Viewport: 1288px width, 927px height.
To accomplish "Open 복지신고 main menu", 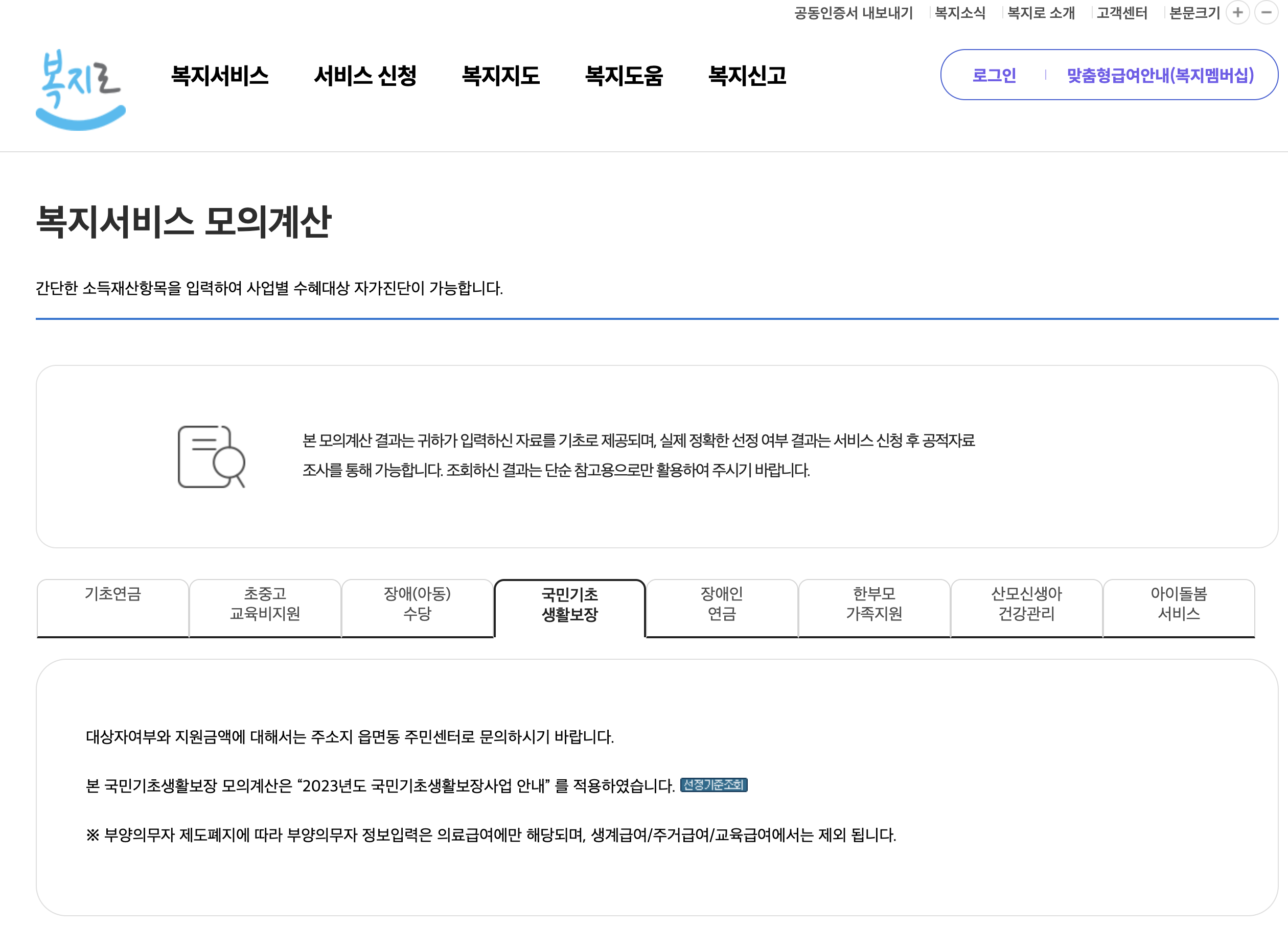I will [747, 76].
